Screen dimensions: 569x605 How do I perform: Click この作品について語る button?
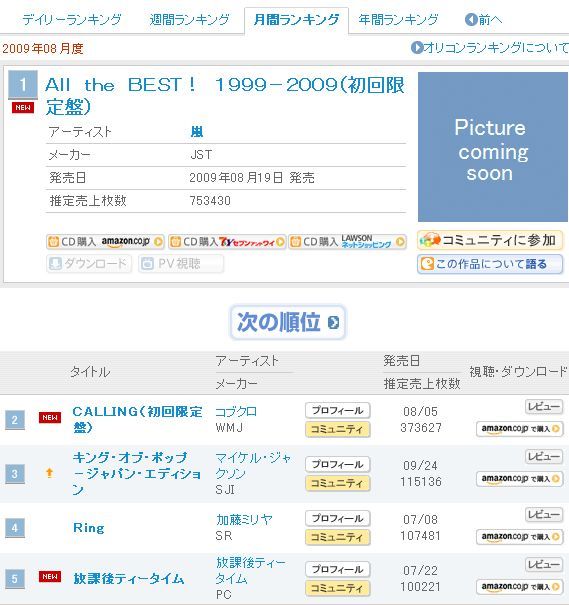pyautogui.click(x=490, y=264)
